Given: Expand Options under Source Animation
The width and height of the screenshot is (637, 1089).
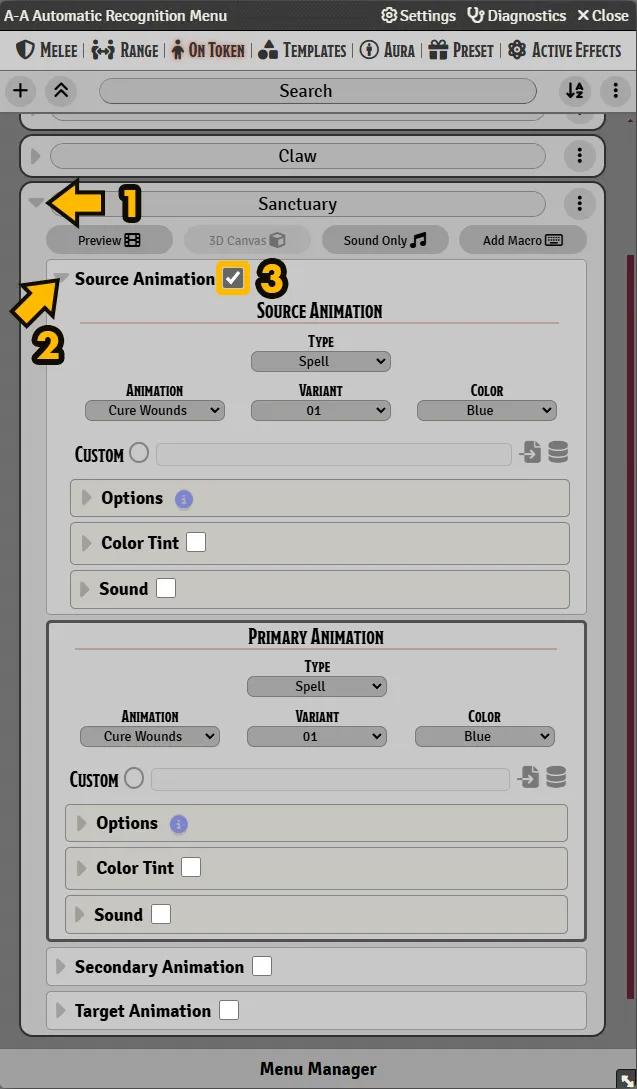Looking at the screenshot, I should pos(87,497).
